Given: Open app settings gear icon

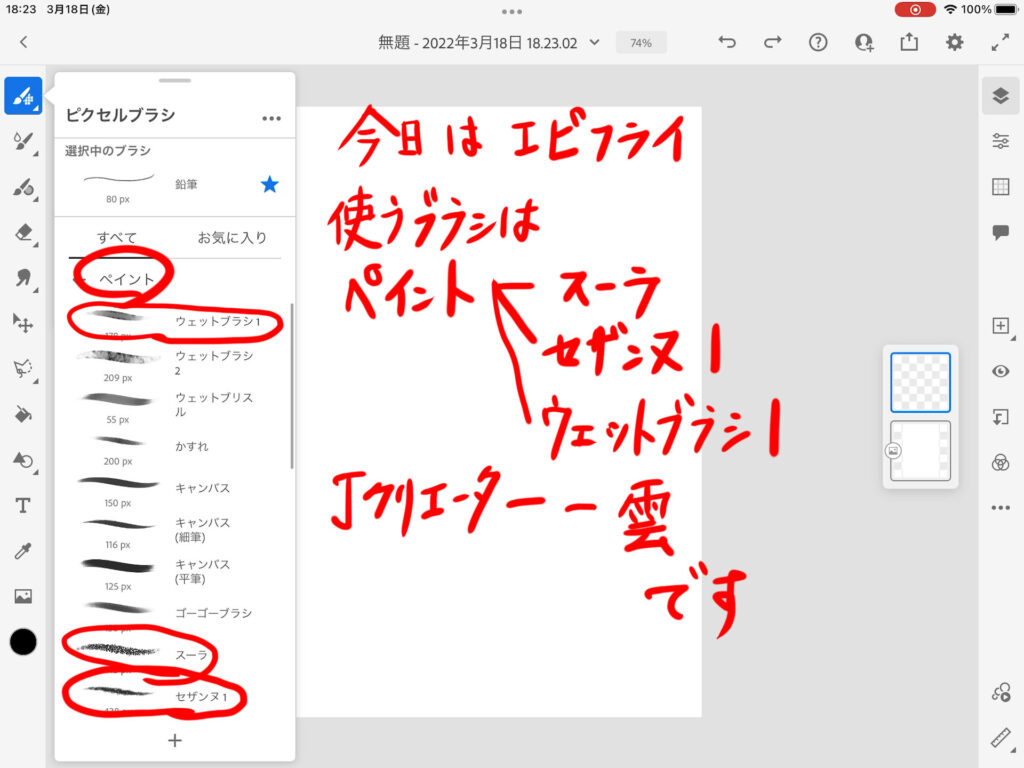Looking at the screenshot, I should tap(955, 42).
